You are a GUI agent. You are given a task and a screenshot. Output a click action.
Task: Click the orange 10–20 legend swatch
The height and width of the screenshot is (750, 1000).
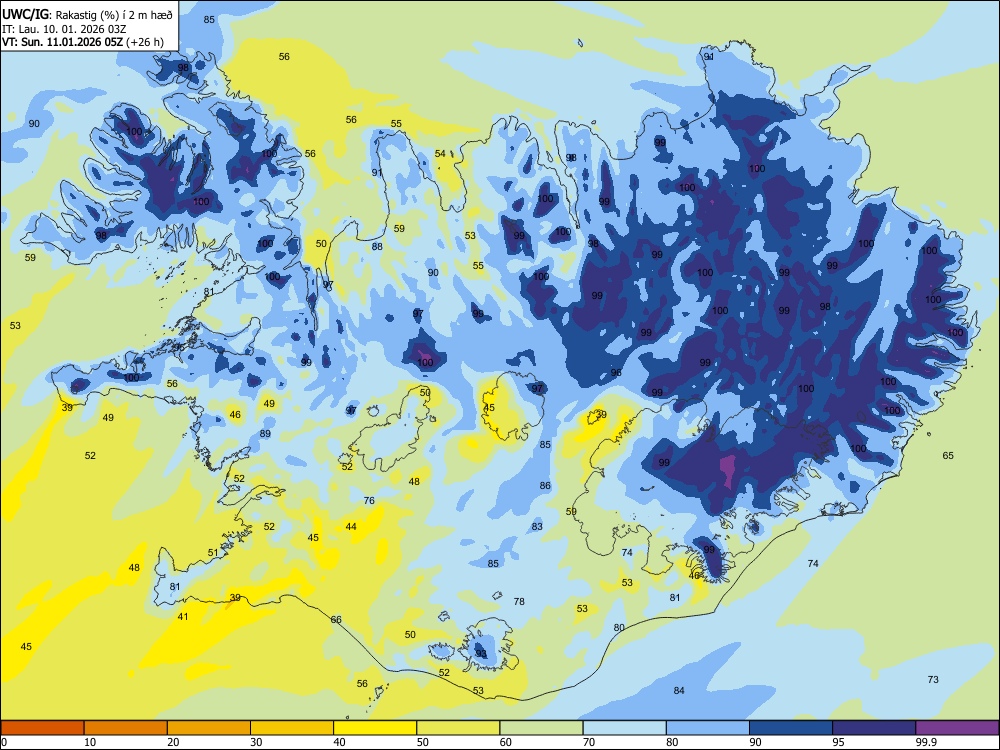click(x=126, y=728)
